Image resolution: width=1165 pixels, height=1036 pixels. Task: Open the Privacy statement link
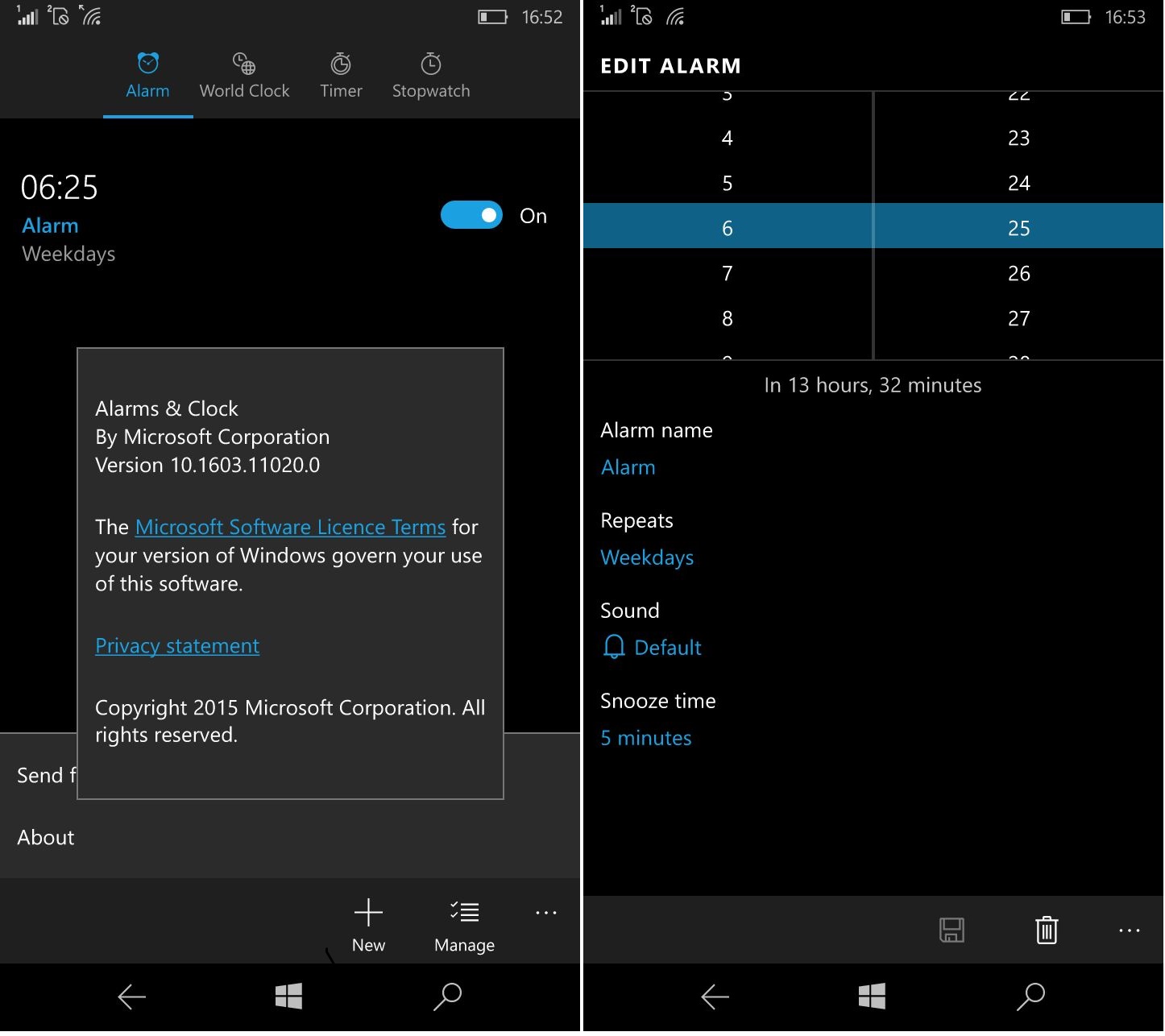tap(177, 646)
